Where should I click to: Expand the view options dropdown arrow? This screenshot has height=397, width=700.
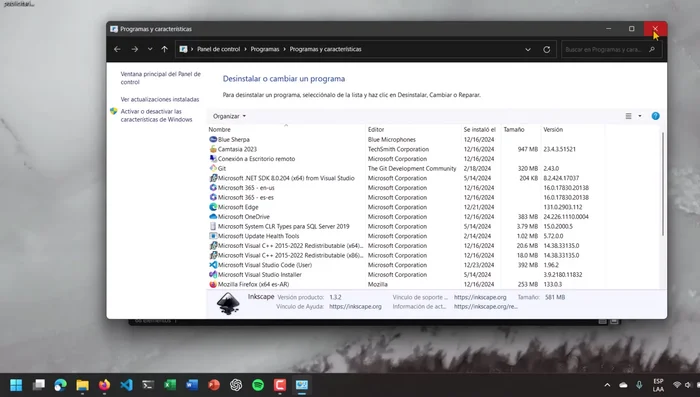coord(640,116)
